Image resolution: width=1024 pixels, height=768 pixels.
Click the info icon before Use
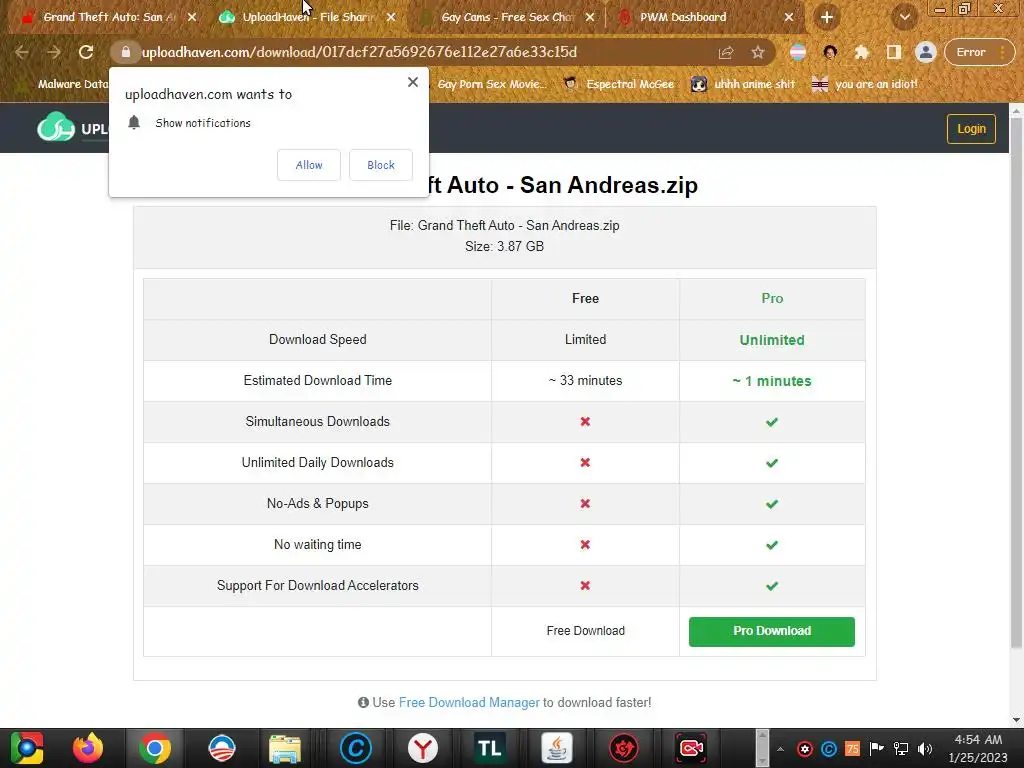pos(363,703)
